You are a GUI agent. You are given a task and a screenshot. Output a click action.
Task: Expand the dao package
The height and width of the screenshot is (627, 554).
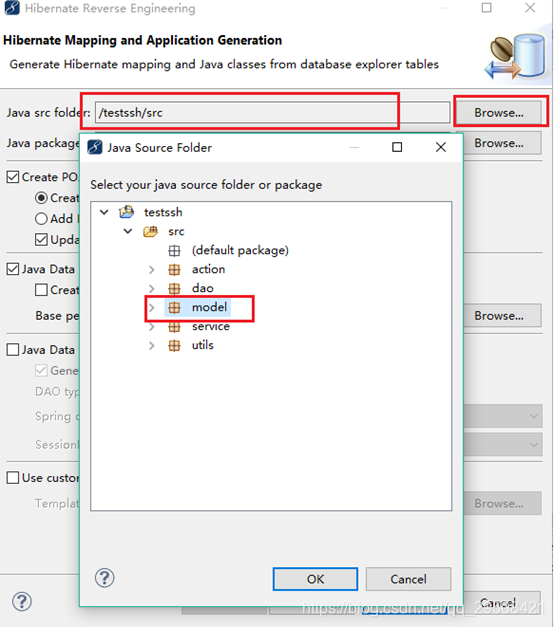point(152,288)
